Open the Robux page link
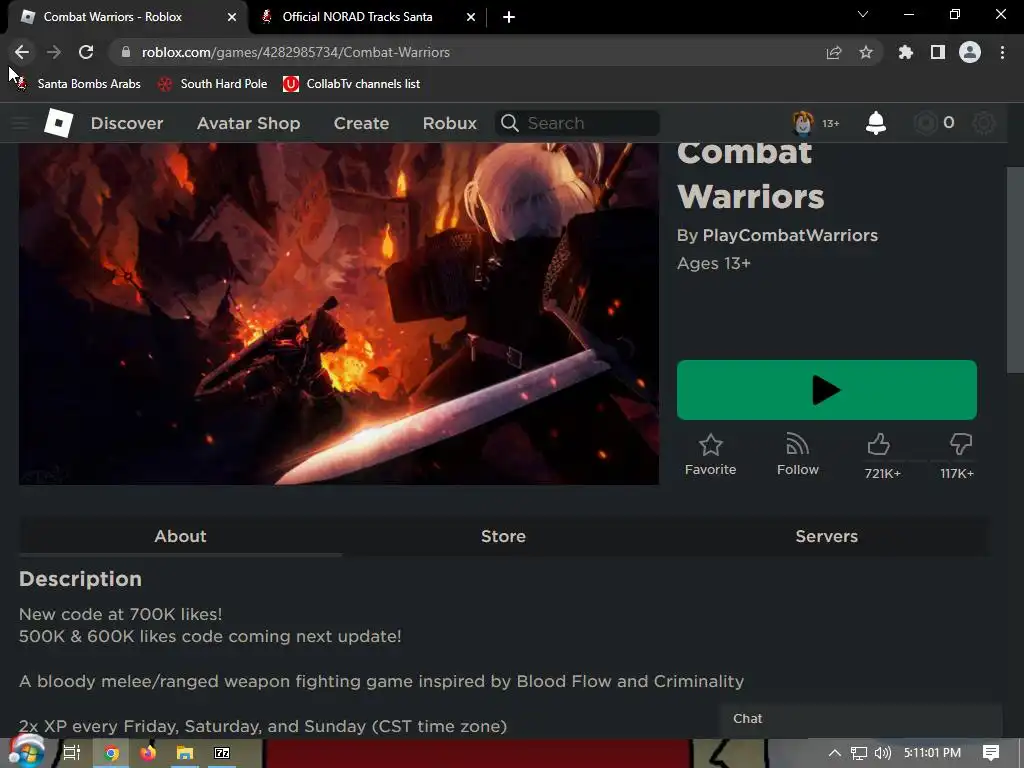This screenshot has height=768, width=1024. (x=449, y=123)
